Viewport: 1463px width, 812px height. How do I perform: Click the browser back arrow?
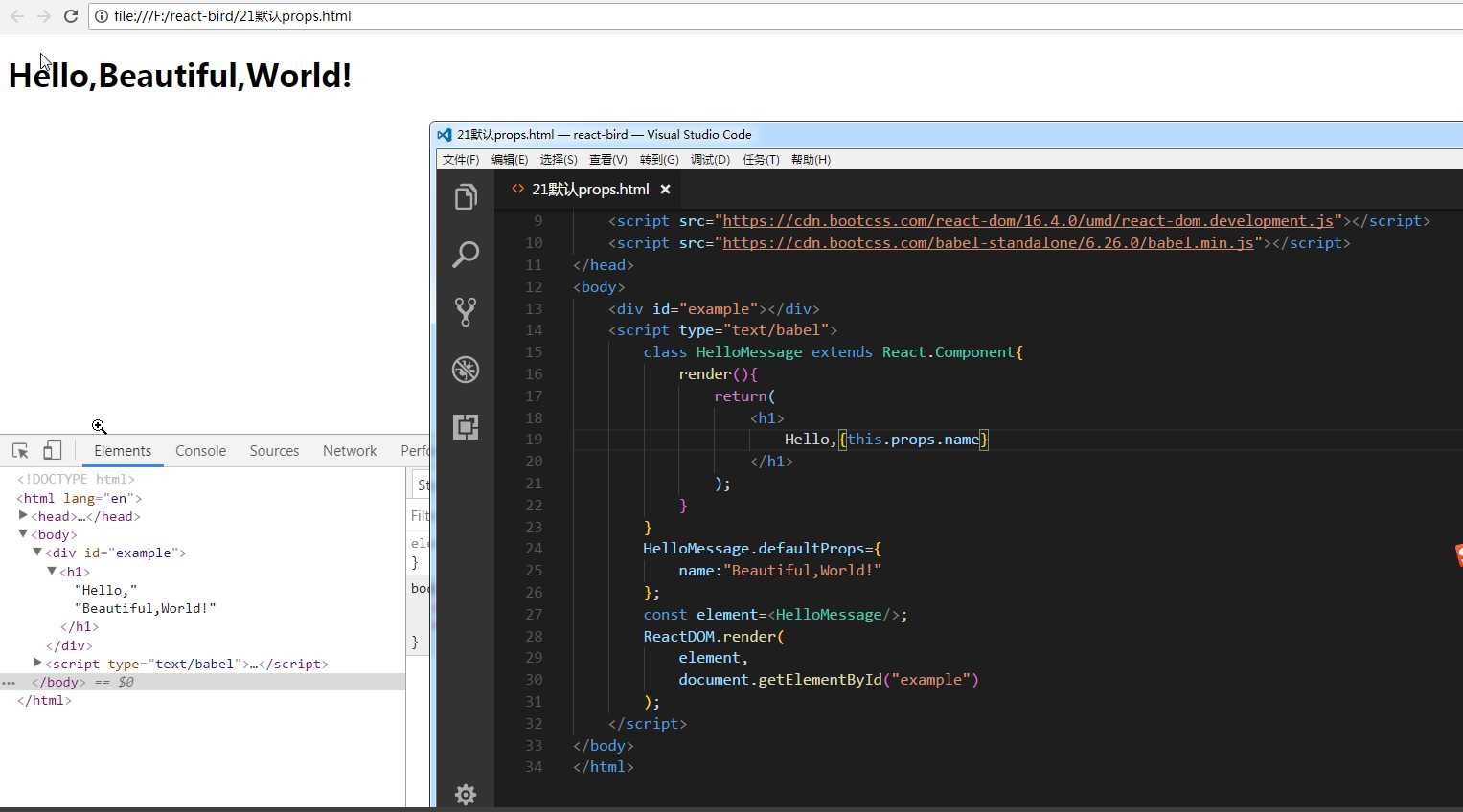17,16
